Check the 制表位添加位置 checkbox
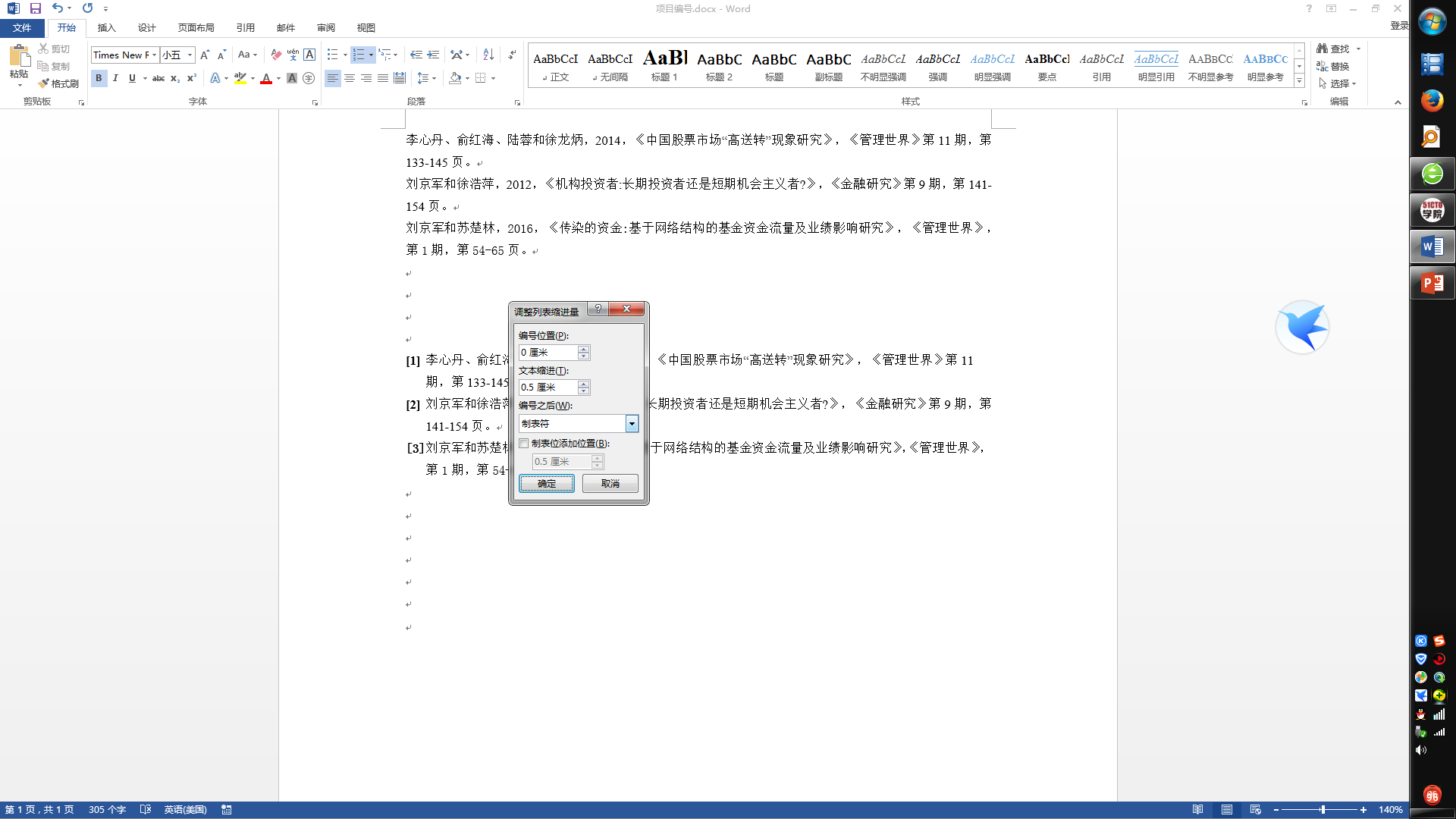This screenshot has width=1456, height=819. [524, 444]
